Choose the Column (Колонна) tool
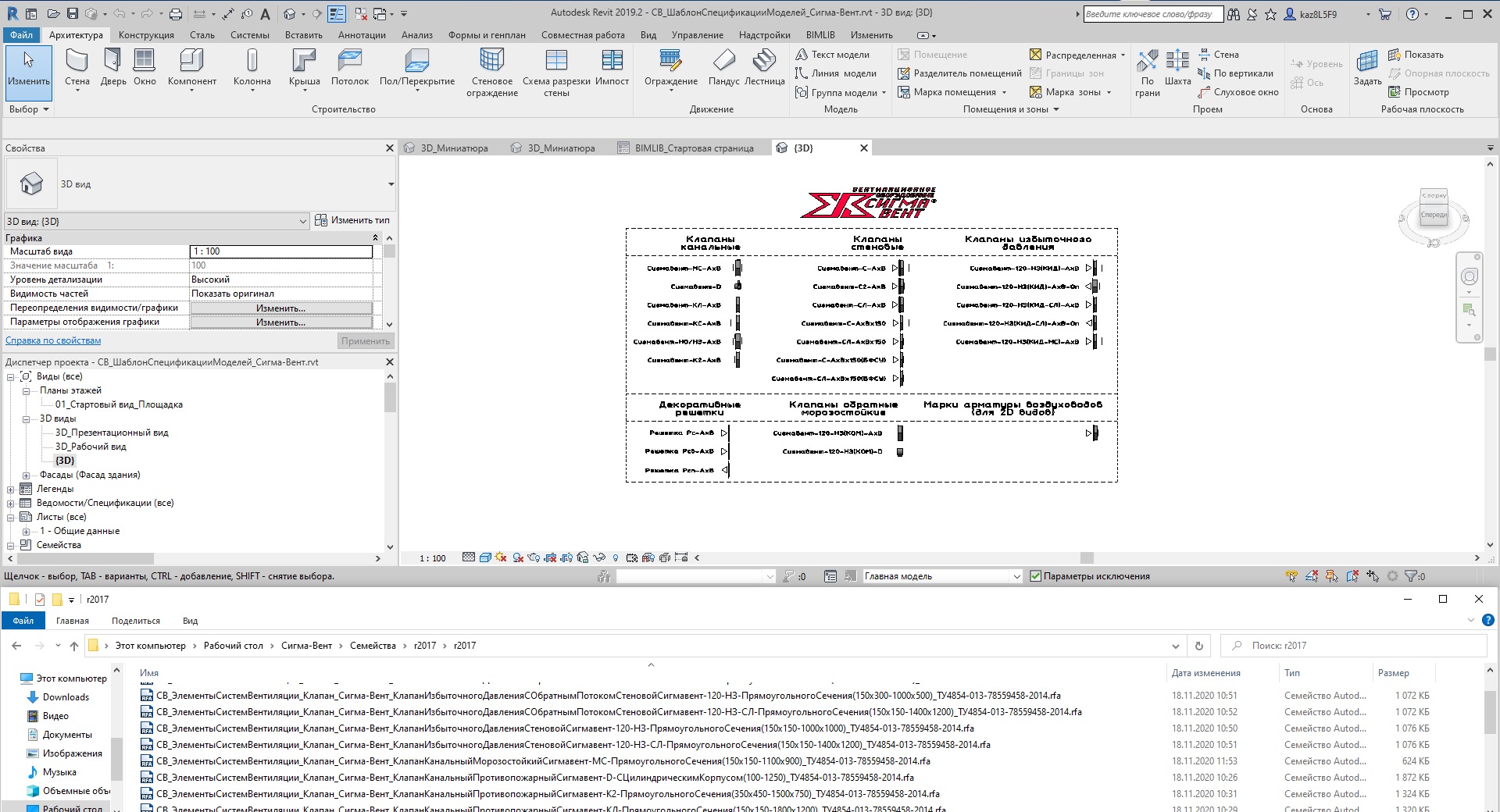This screenshot has width=1500, height=812. [252, 68]
